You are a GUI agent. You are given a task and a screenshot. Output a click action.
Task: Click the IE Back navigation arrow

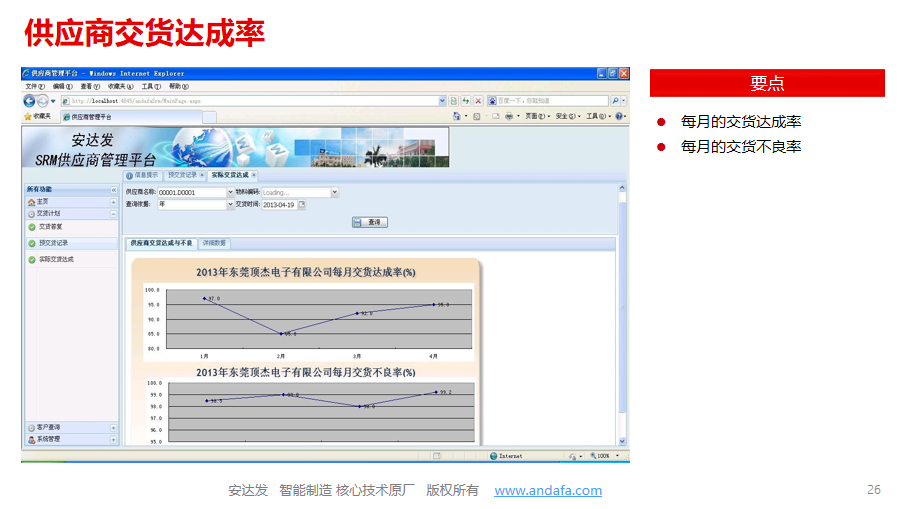tap(29, 101)
